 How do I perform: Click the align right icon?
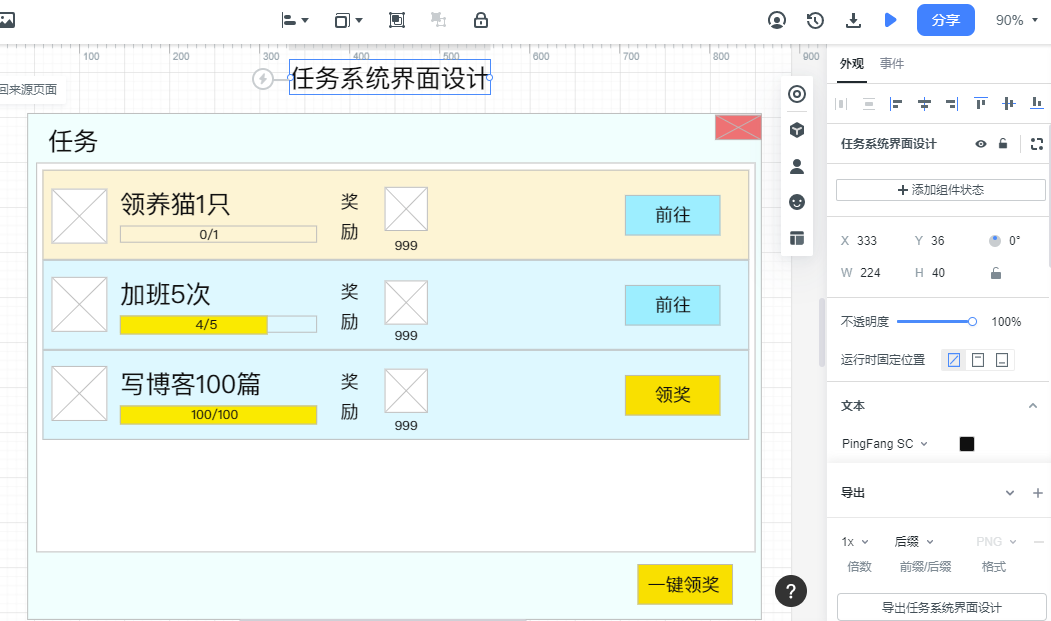(x=952, y=103)
